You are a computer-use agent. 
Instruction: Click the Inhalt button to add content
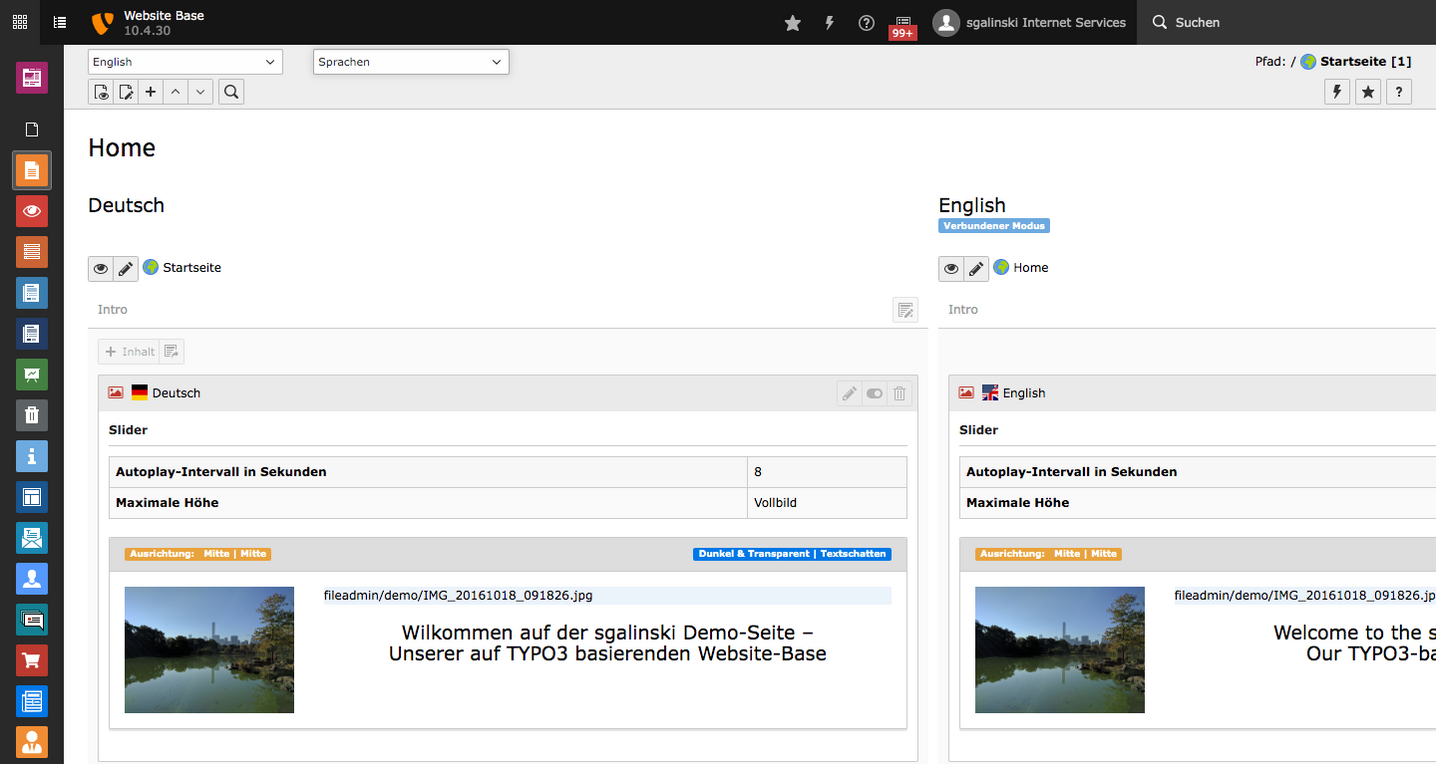128,351
